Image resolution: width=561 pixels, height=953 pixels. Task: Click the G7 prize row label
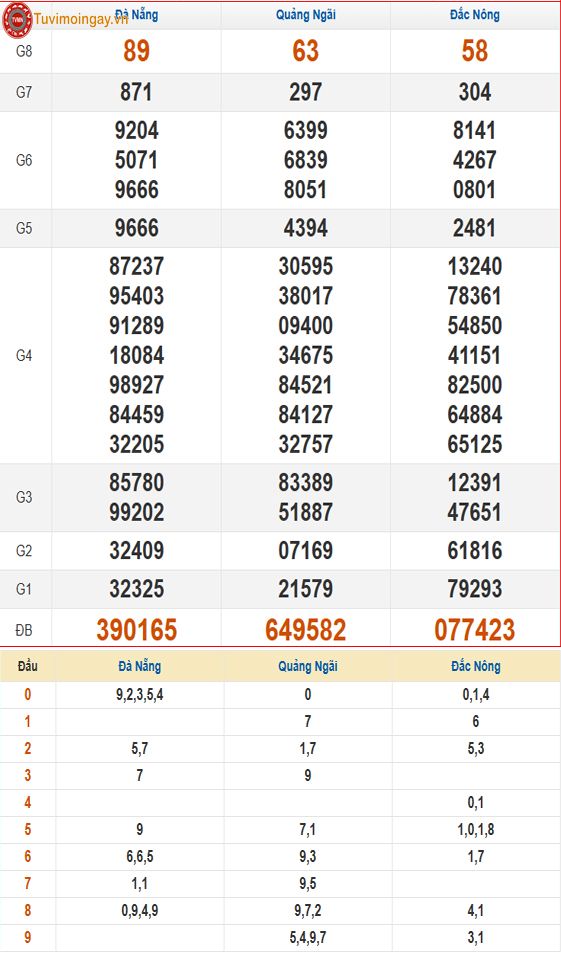click(x=24, y=92)
